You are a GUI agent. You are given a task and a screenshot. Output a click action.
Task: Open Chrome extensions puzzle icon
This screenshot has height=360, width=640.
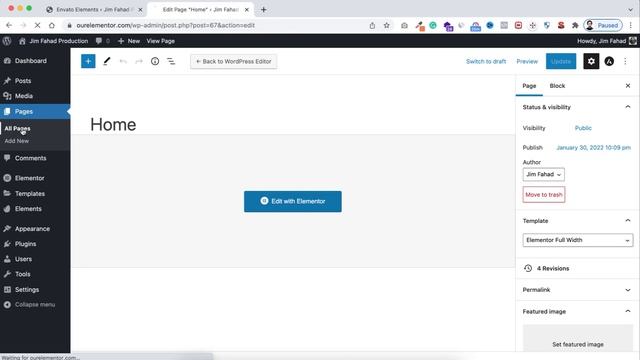pyautogui.click(x=575, y=25)
